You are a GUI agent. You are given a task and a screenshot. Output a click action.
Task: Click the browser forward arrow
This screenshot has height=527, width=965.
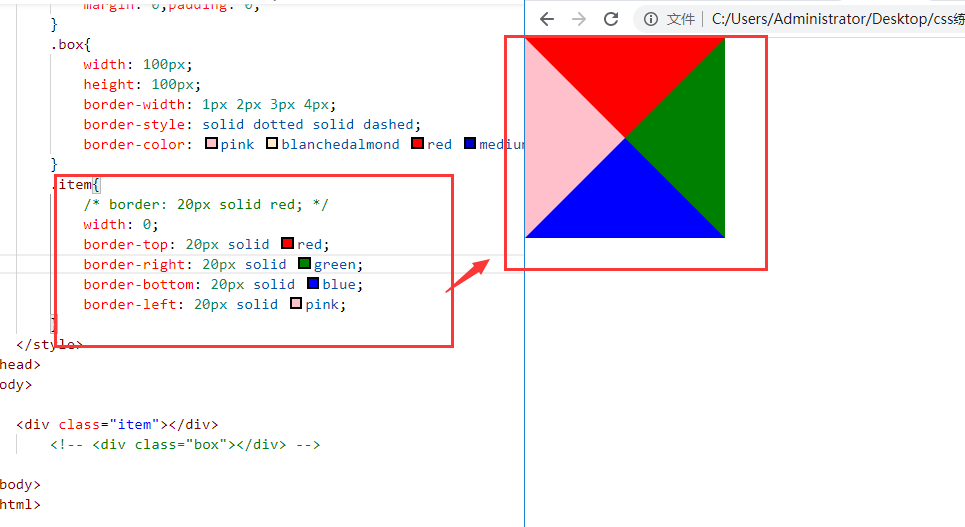coord(579,19)
